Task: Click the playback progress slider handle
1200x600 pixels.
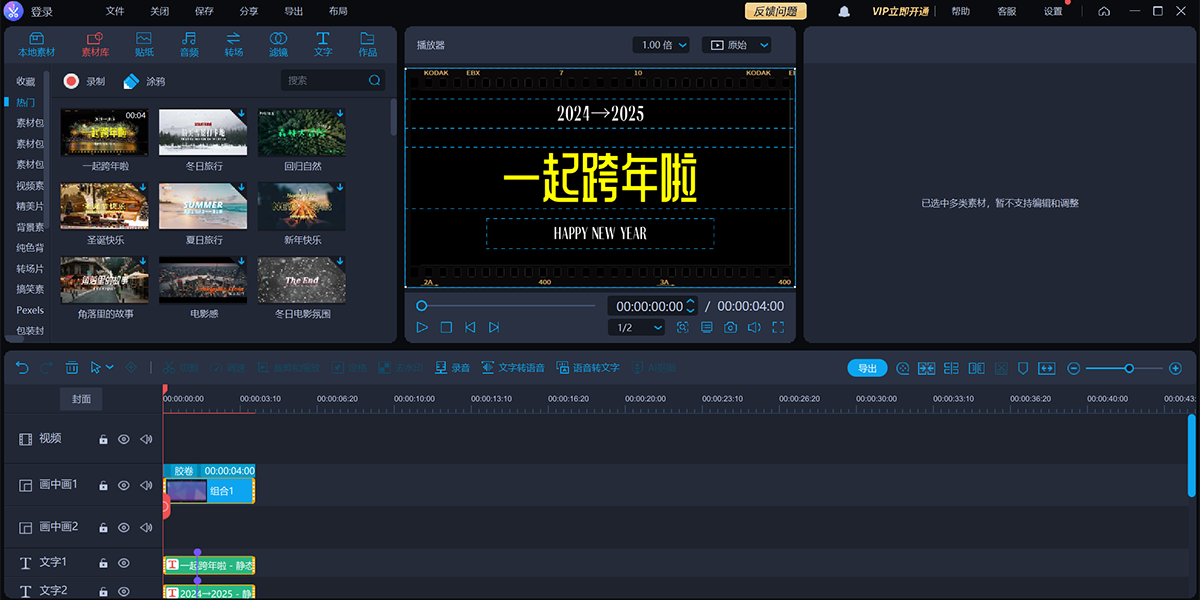Action: coord(422,306)
